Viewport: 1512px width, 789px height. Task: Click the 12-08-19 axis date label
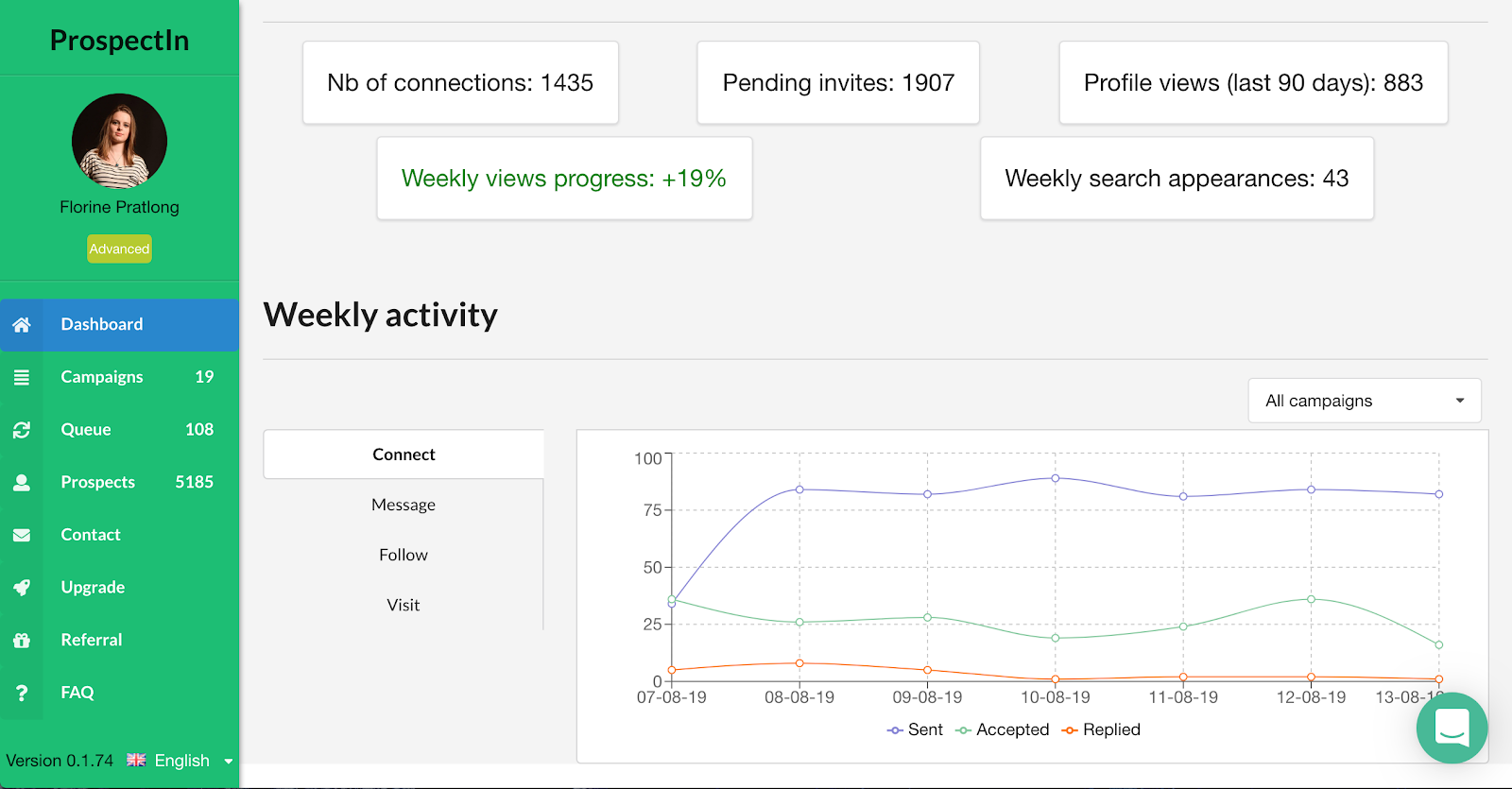click(1311, 697)
